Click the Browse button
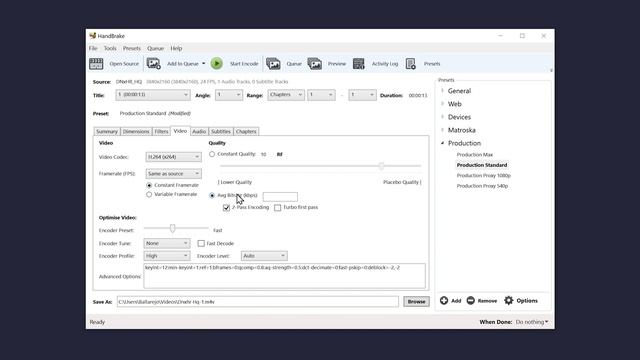 click(x=416, y=302)
